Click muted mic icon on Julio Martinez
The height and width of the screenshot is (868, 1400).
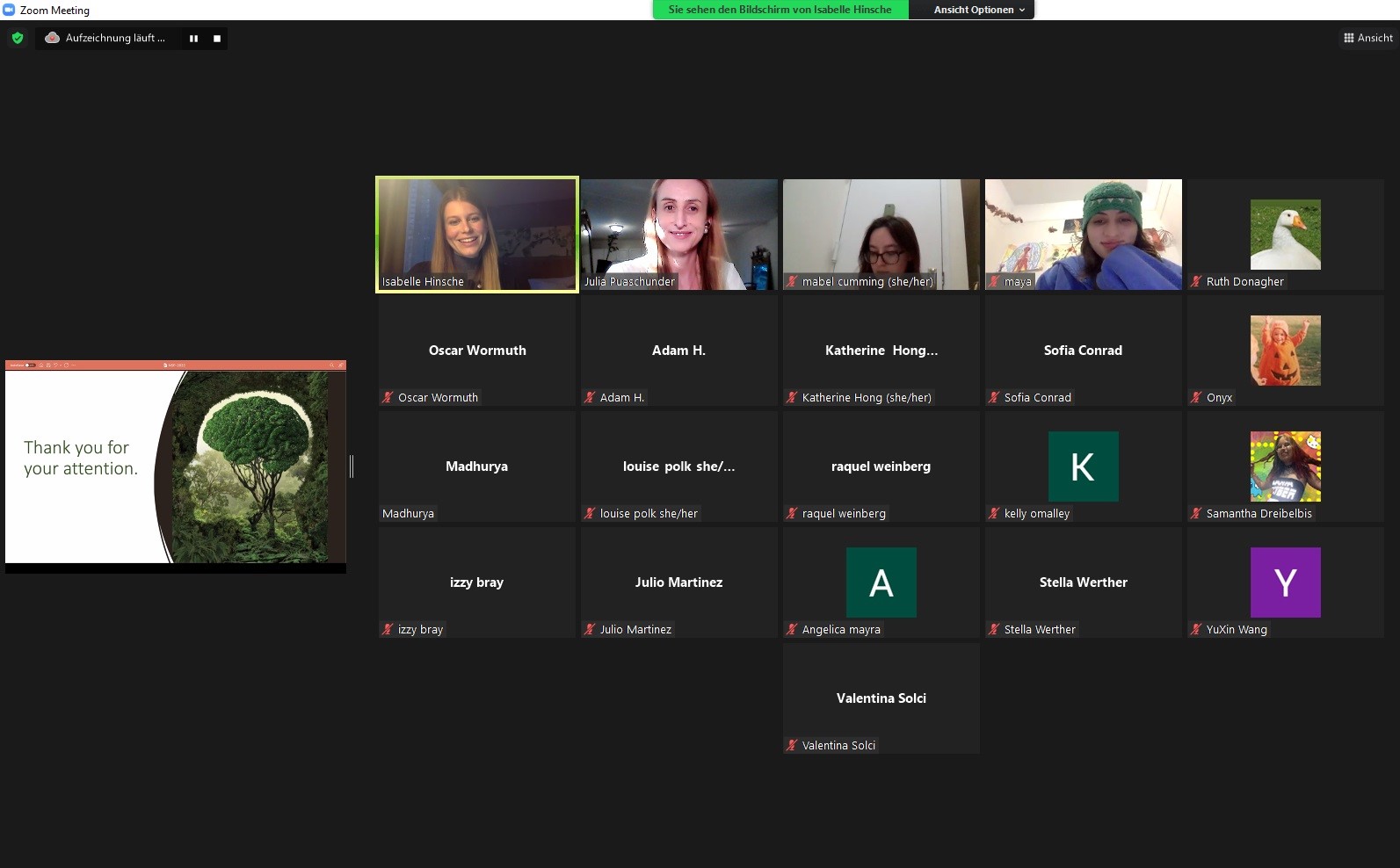[590, 629]
